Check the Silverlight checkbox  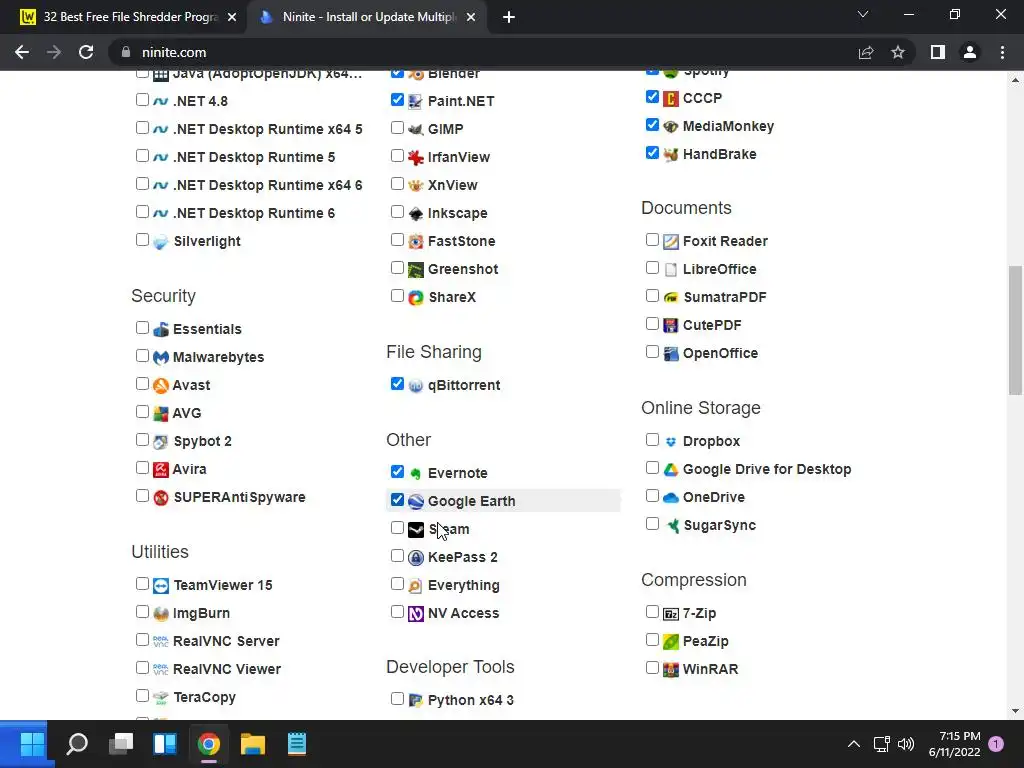(142, 240)
